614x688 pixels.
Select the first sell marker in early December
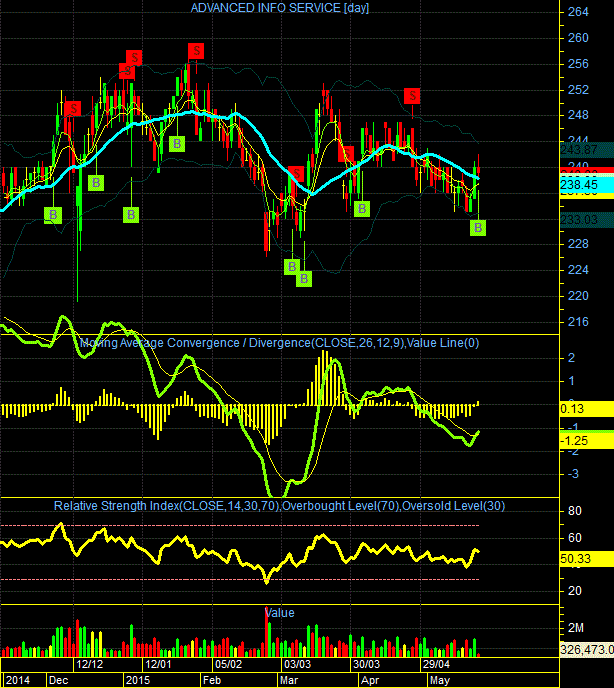[x=73, y=108]
